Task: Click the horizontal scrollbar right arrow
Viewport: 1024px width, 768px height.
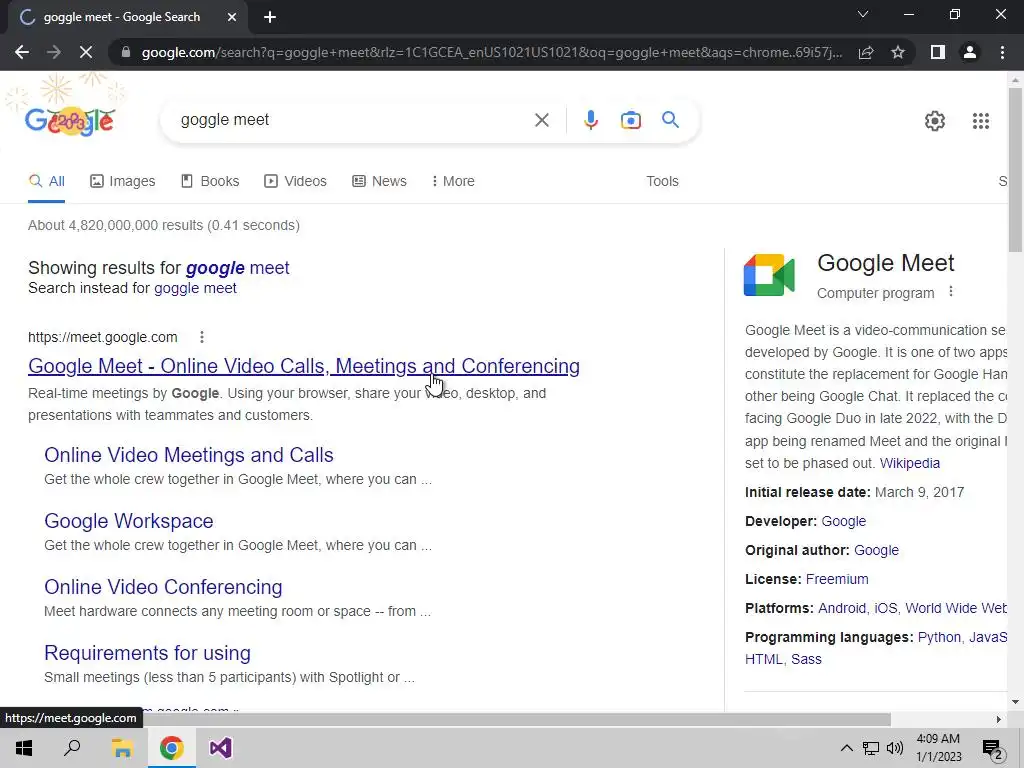Action: (999, 720)
